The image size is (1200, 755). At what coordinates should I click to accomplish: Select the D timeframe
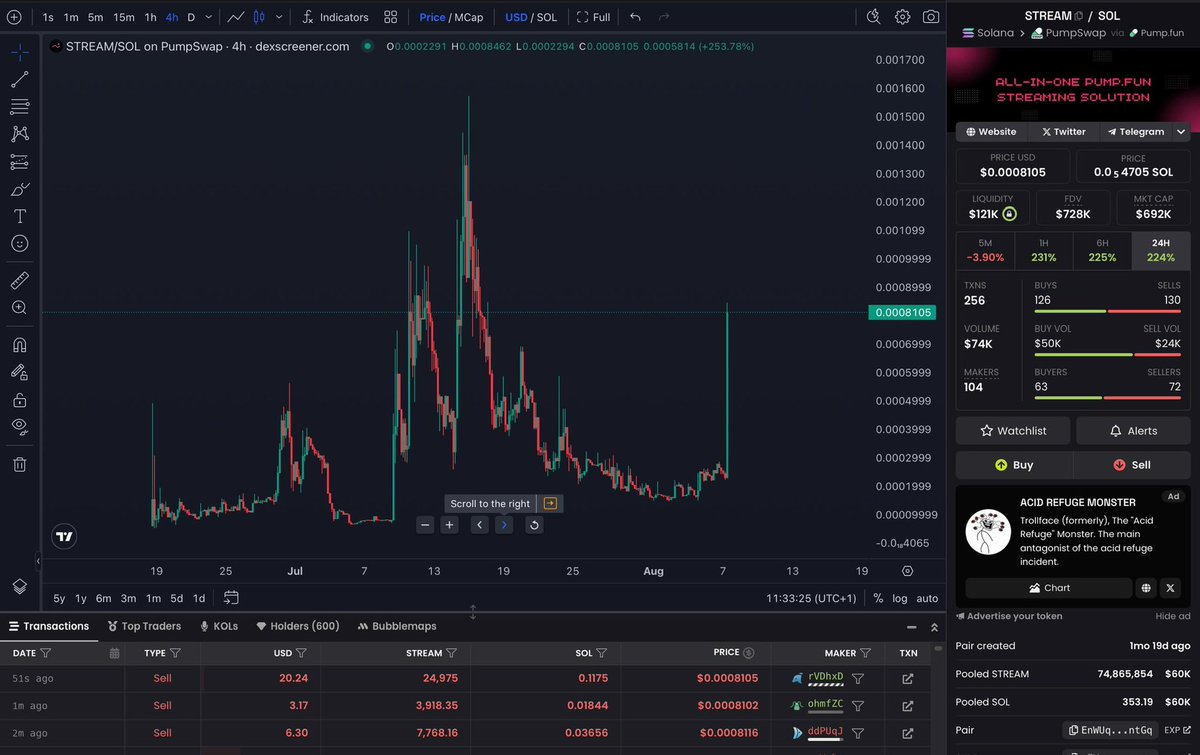click(191, 17)
